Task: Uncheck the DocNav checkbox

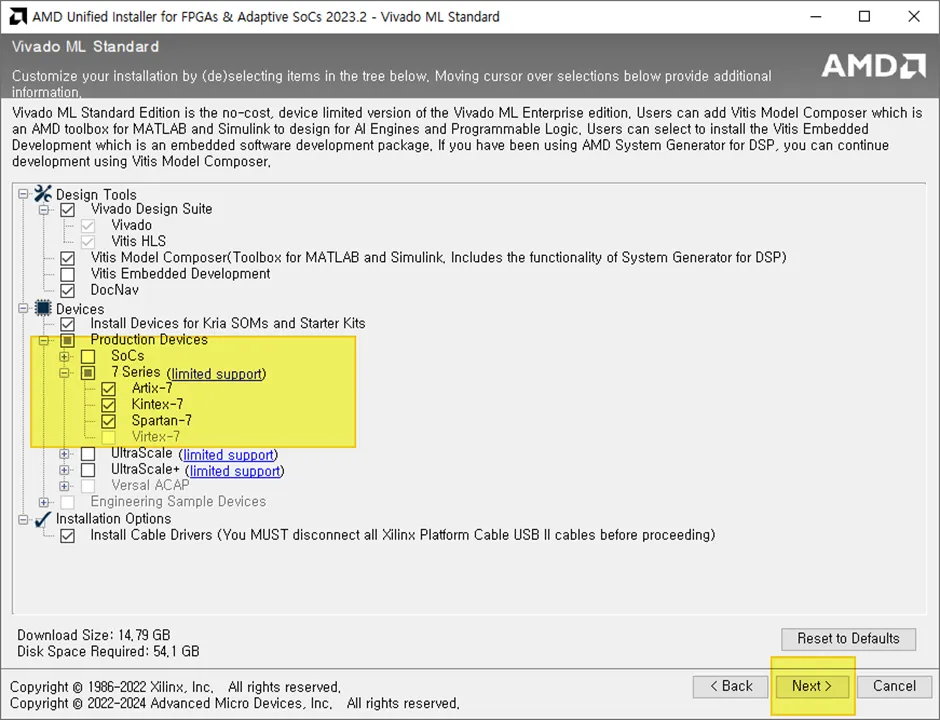Action: point(68,291)
